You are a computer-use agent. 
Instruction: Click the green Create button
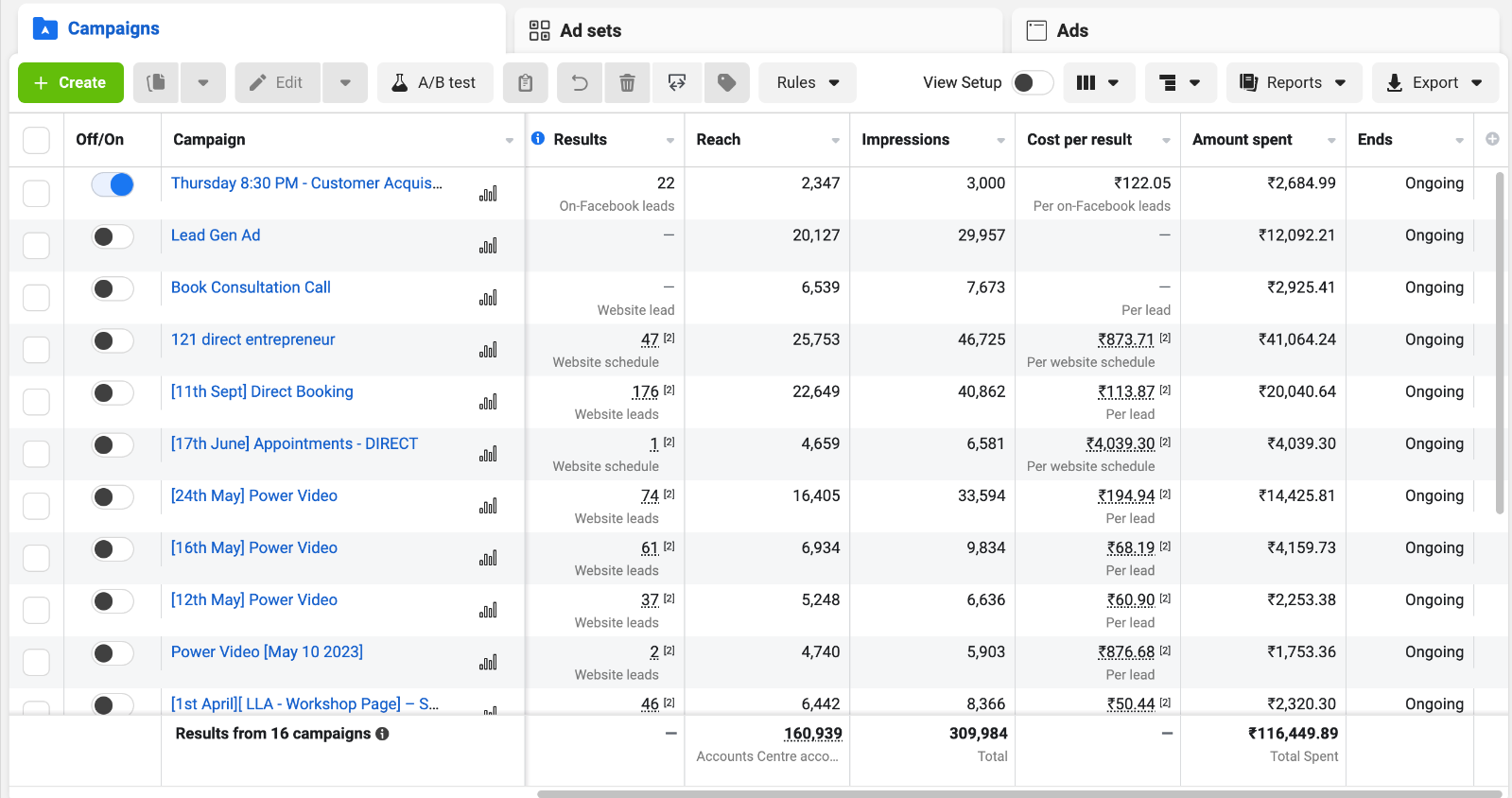71,83
